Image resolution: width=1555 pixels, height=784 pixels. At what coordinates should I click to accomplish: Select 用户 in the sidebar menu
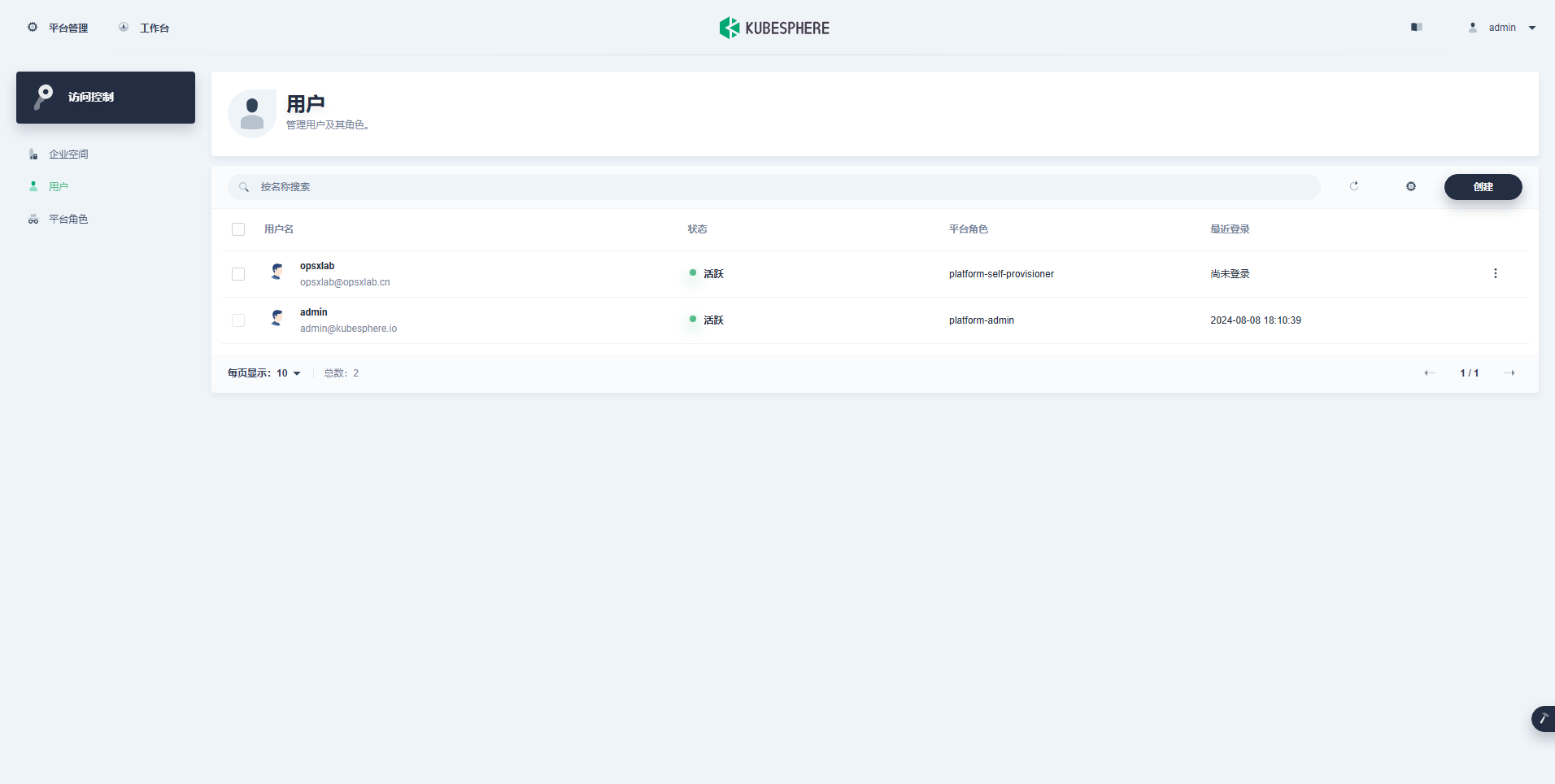click(x=57, y=186)
